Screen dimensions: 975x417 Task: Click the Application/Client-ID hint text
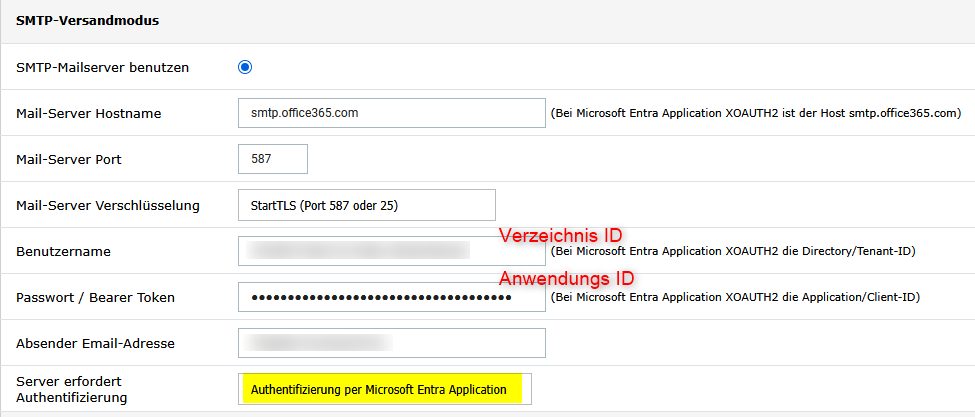click(x=735, y=297)
